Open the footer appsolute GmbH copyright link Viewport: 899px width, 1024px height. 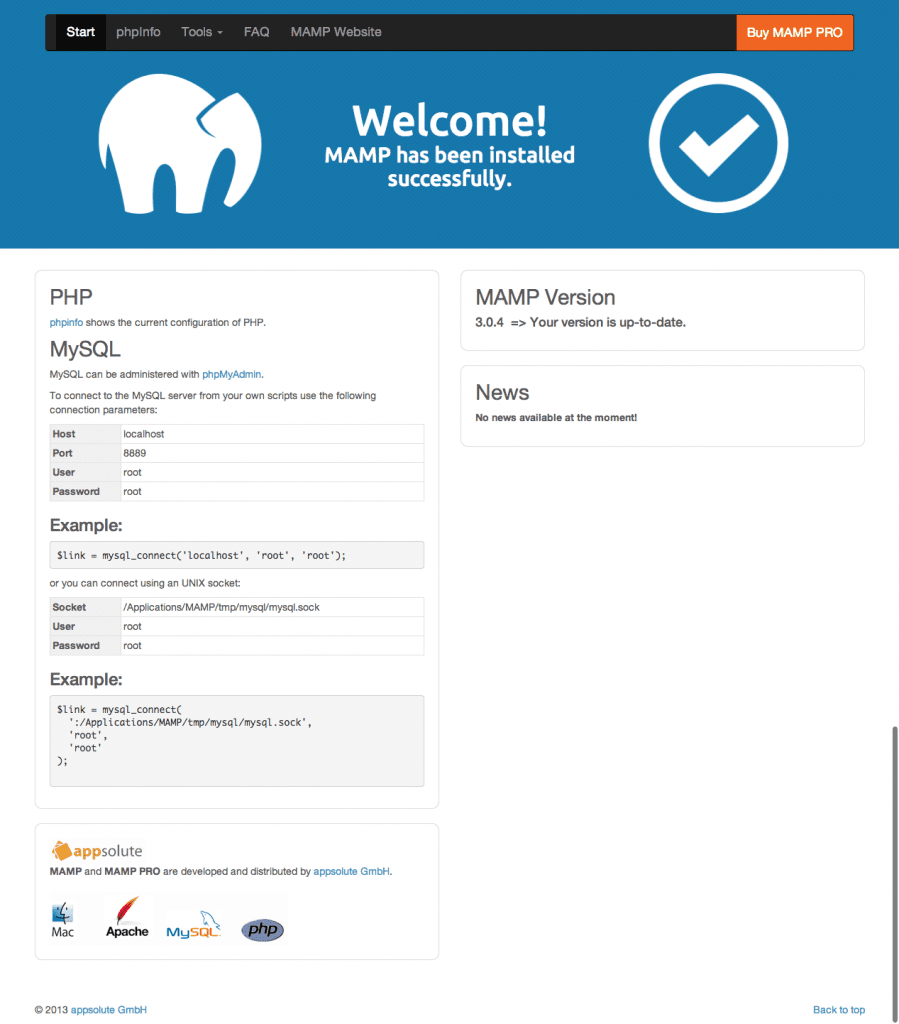pos(108,1009)
